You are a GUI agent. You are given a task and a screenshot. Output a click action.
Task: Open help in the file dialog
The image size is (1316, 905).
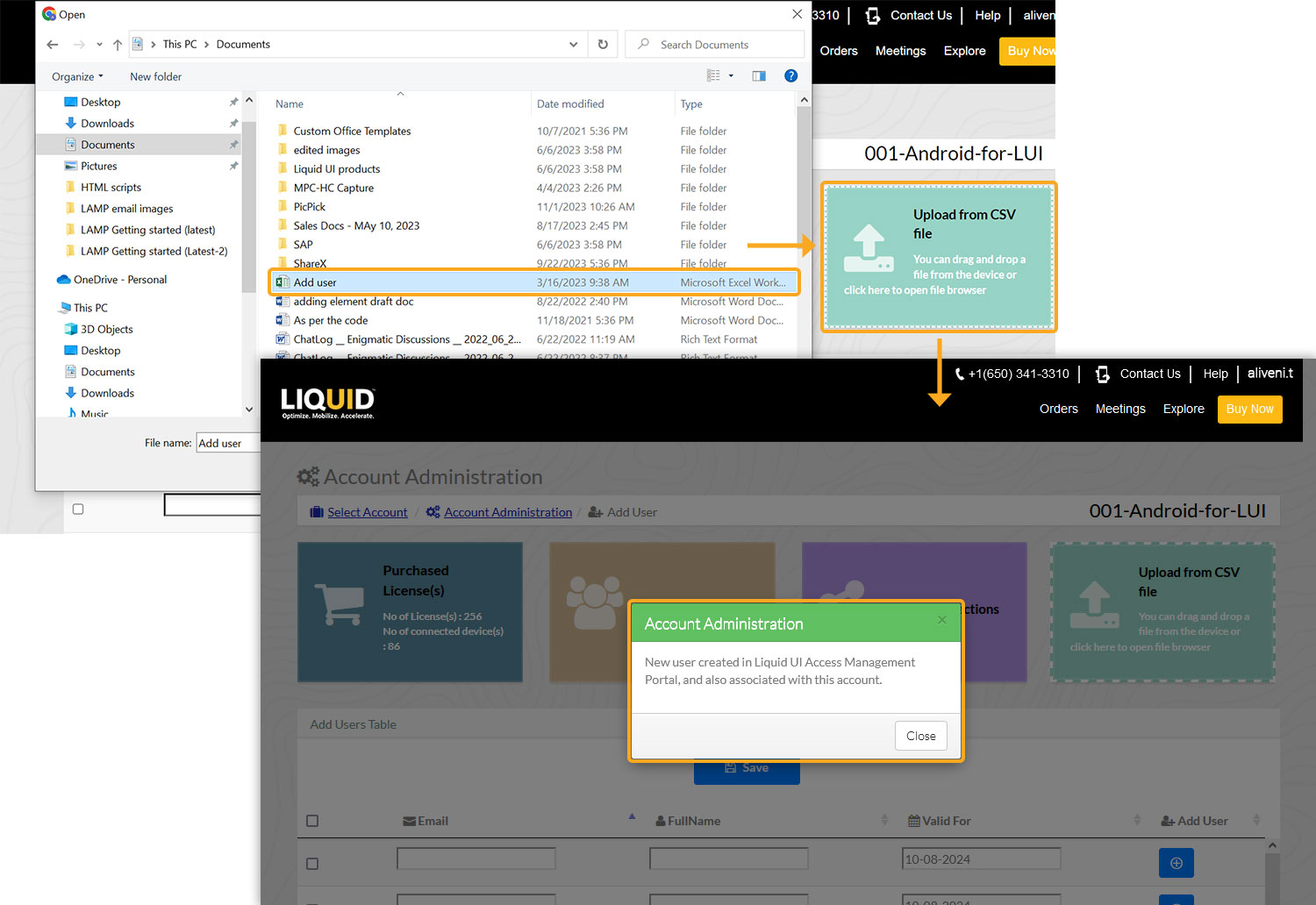coord(790,76)
